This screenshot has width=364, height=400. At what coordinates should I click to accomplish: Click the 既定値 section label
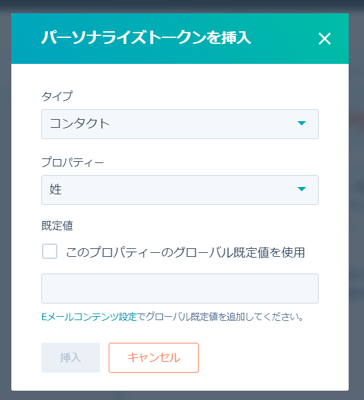pyautogui.click(x=57, y=226)
